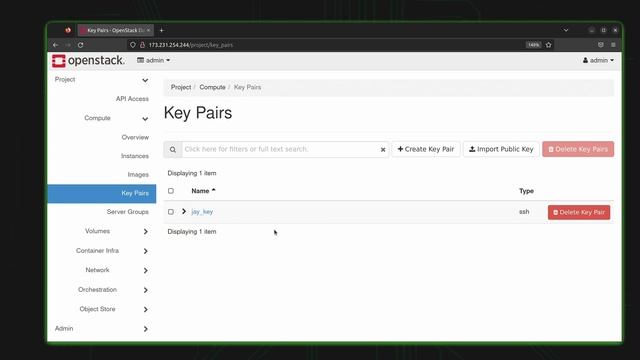Close the Key Pairs browser tab
Screen dimensions: 640x360
coord(148,30)
